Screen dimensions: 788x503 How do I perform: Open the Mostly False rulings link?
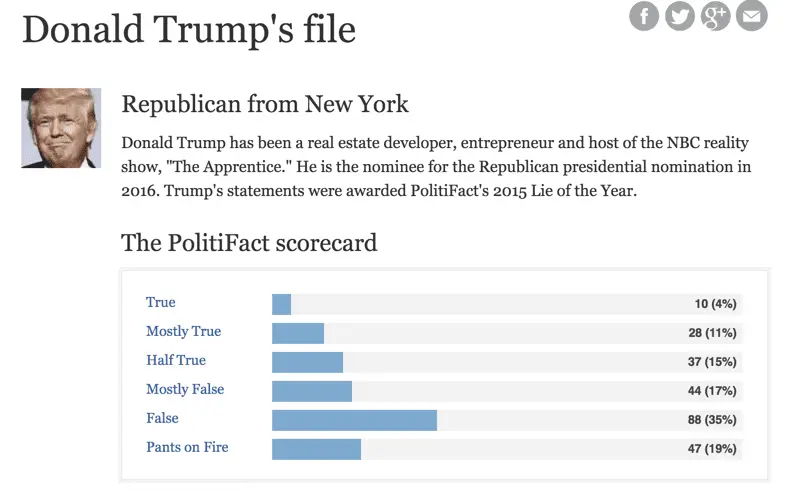(185, 390)
